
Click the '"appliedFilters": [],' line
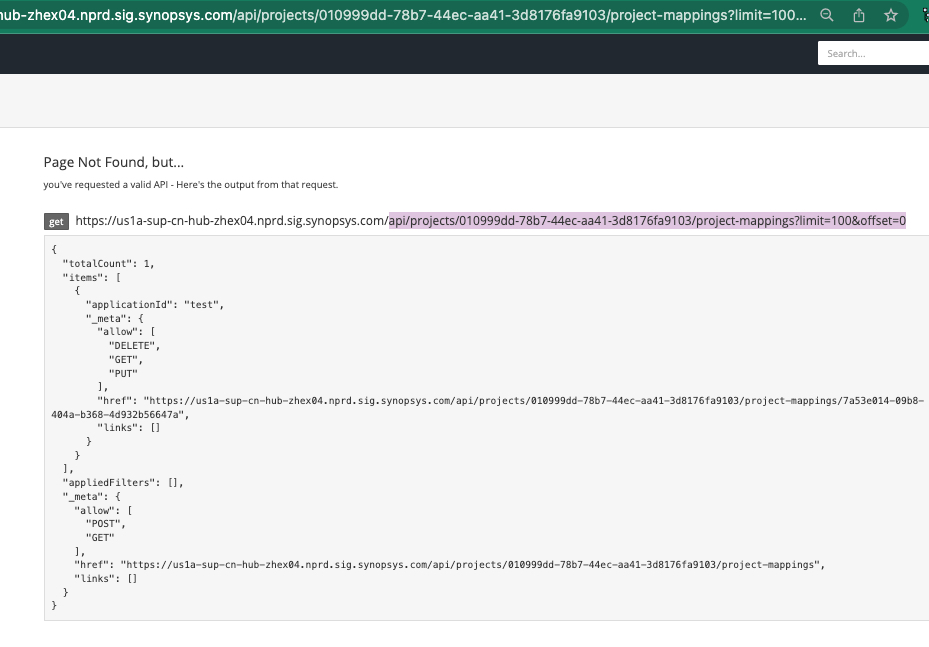point(123,482)
